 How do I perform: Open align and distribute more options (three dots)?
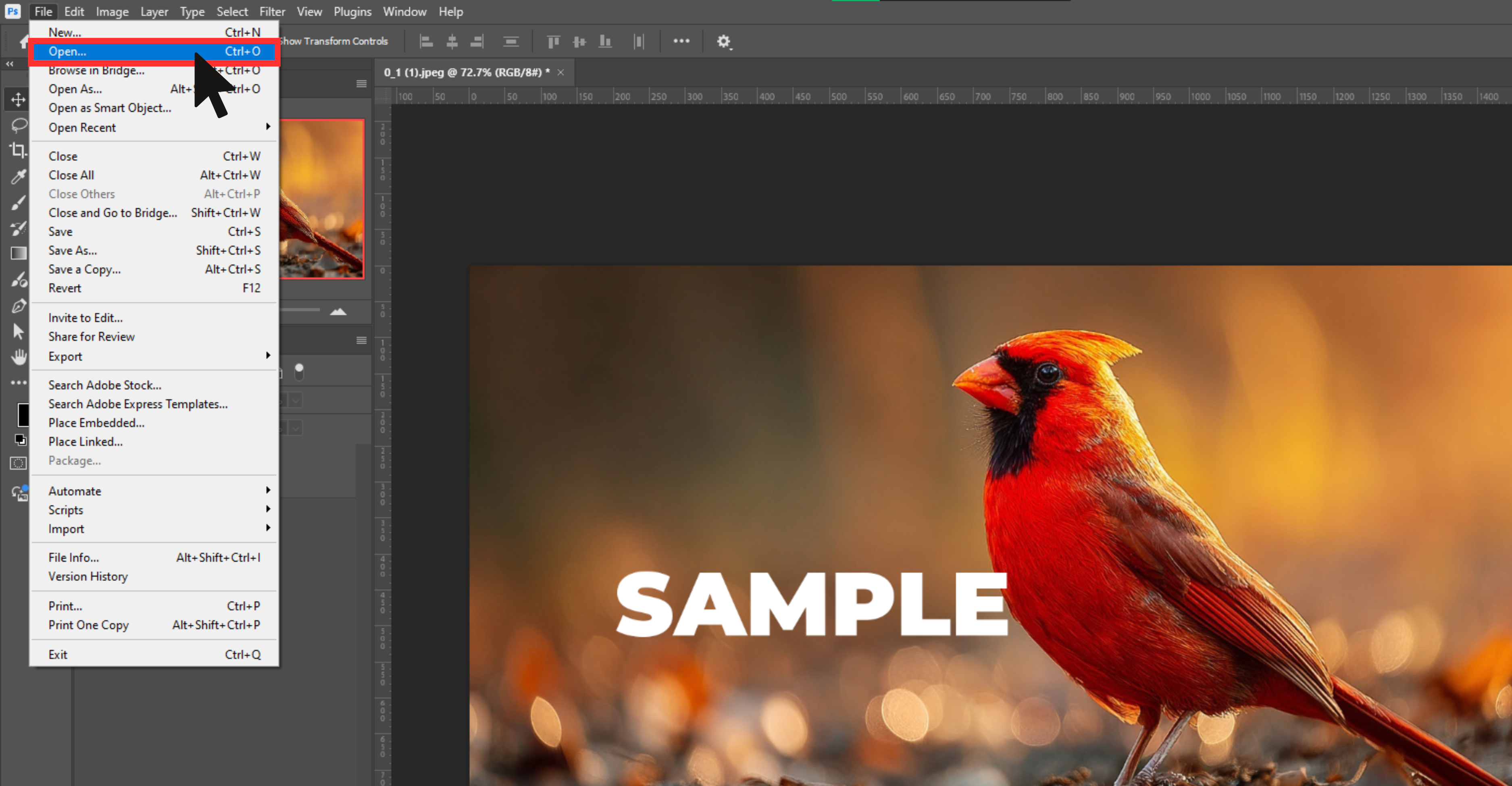tap(681, 41)
